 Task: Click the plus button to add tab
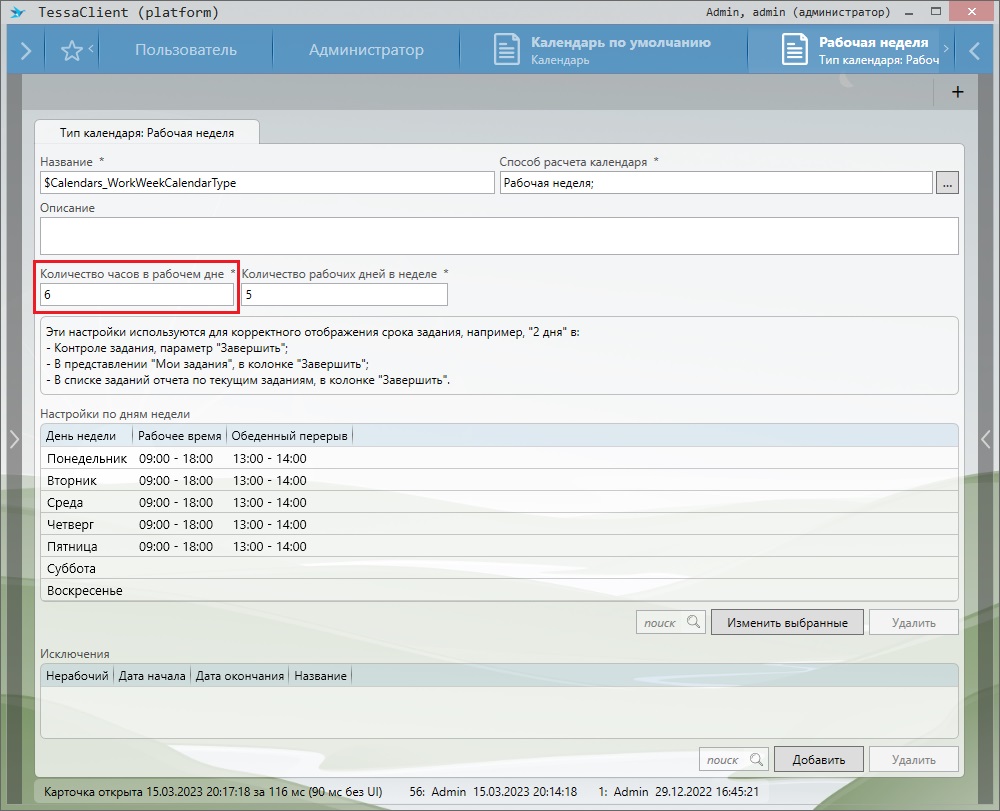[x=957, y=92]
